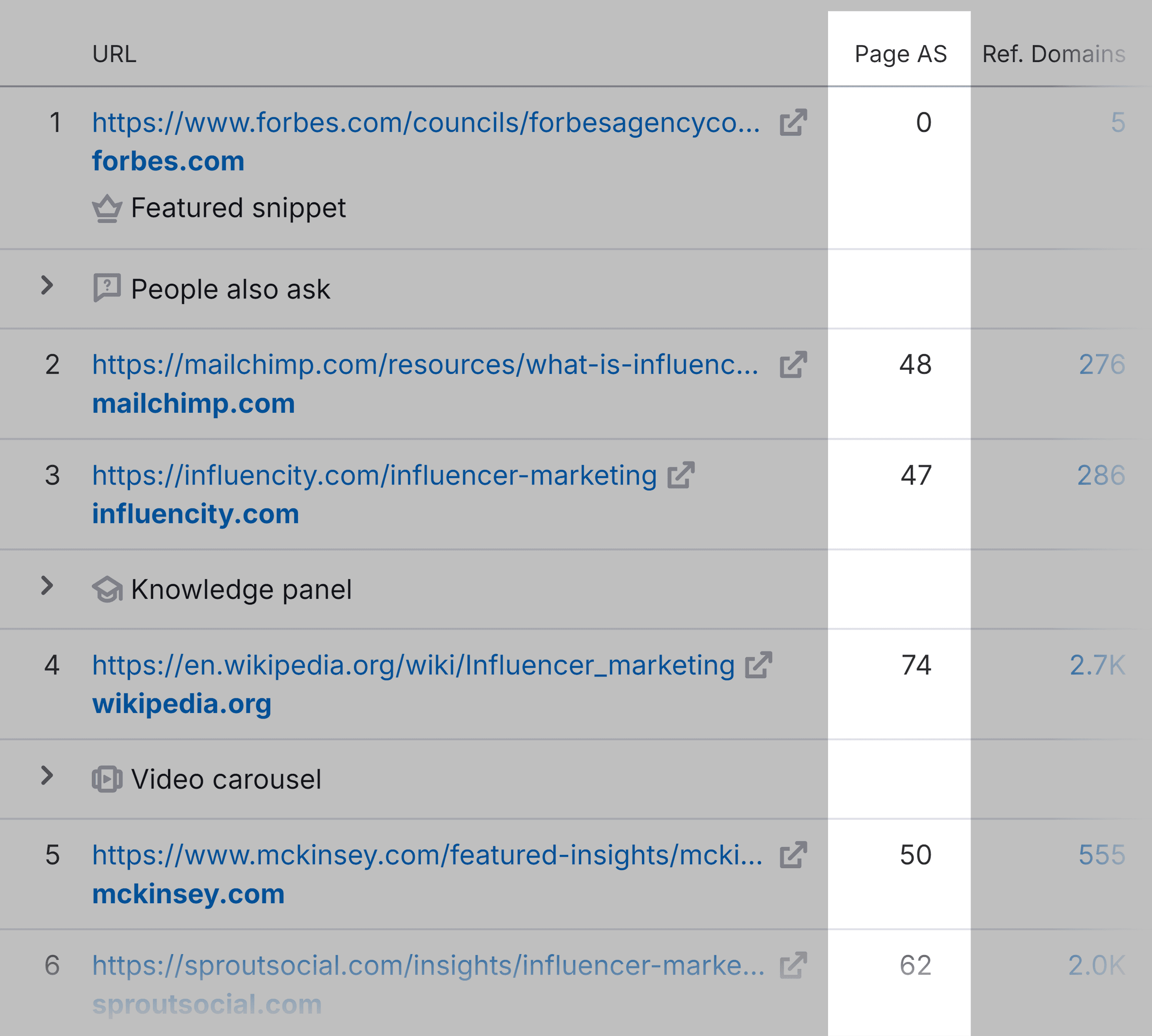Click Page AS value 47 for influencity.com
The height and width of the screenshot is (1036, 1152).
click(x=916, y=475)
